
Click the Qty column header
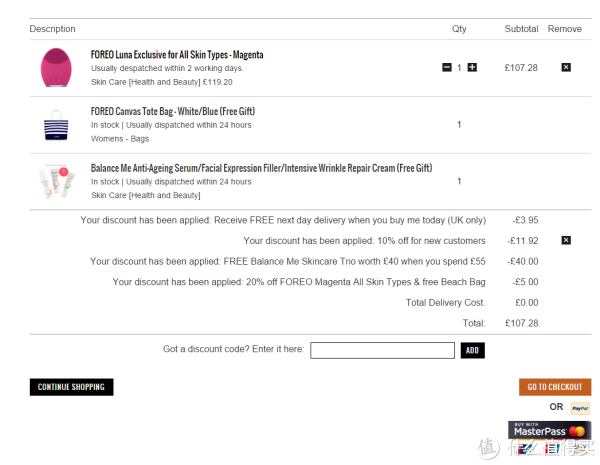click(459, 29)
